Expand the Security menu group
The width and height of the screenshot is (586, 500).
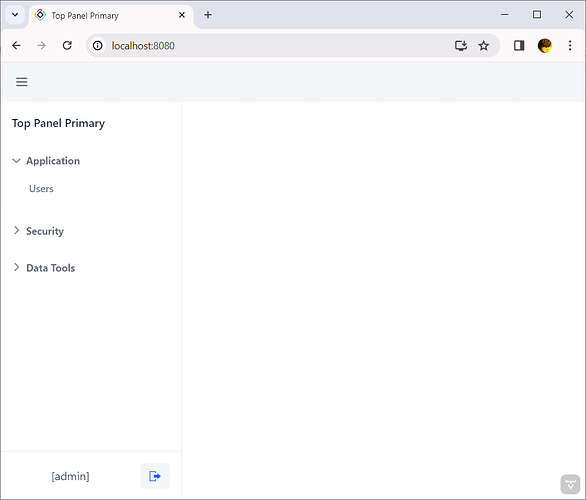click(x=38, y=231)
